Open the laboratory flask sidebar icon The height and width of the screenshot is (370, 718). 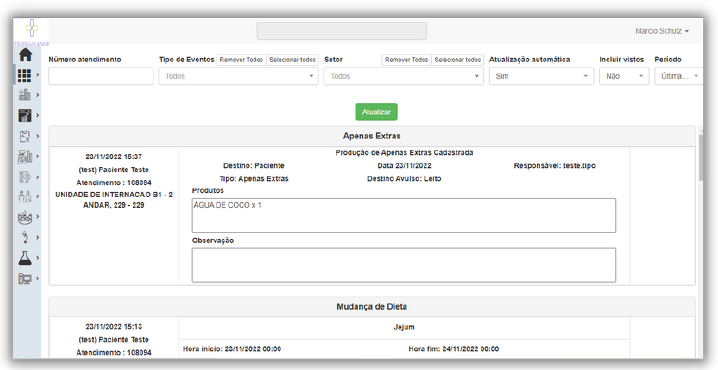tap(25, 258)
